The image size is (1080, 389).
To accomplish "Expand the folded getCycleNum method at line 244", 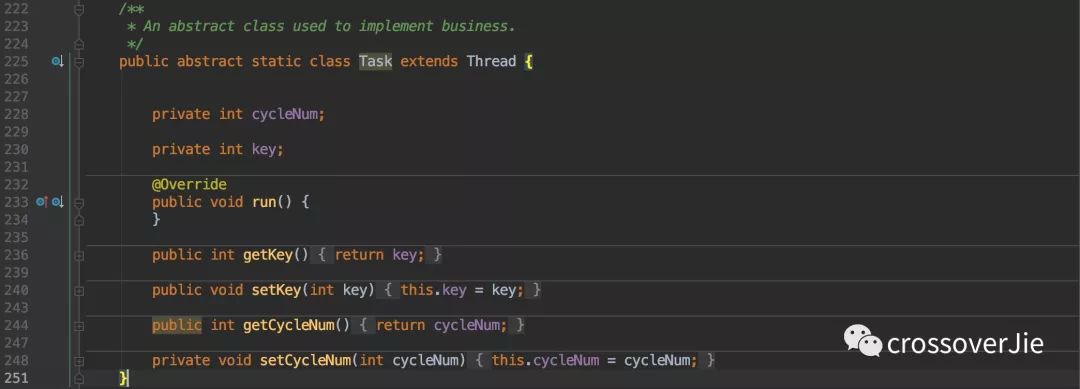I will tap(79, 326).
